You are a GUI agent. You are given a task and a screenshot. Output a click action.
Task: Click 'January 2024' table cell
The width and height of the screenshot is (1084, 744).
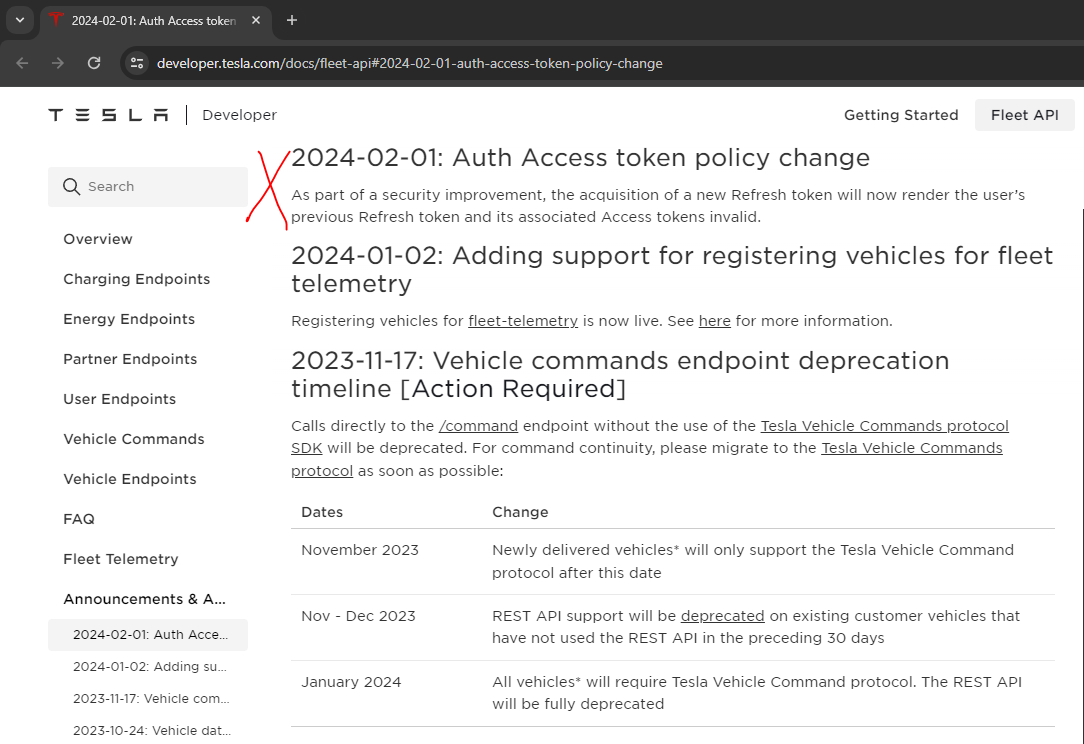351,682
